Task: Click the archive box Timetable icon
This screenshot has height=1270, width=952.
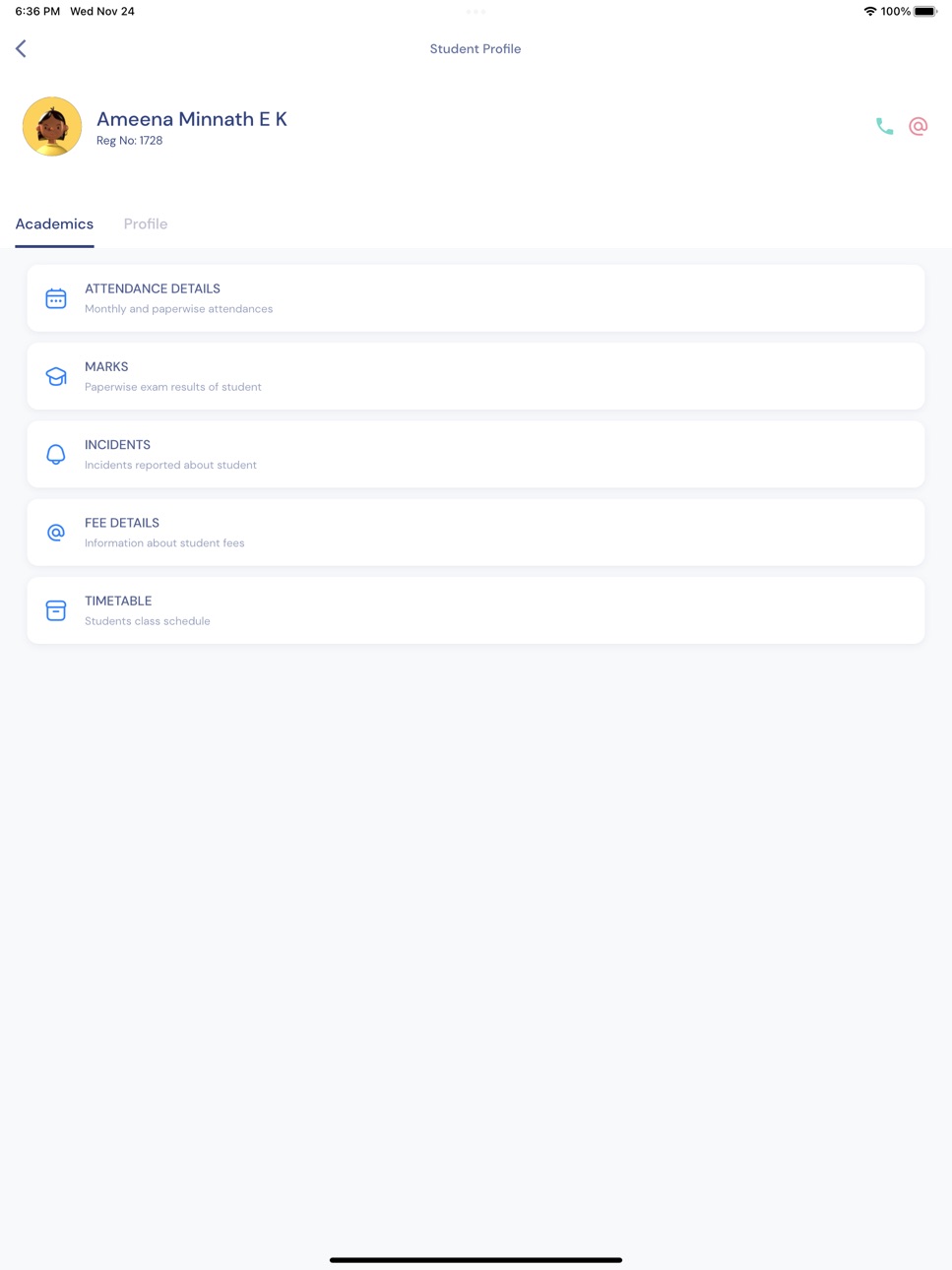Action: 56,610
